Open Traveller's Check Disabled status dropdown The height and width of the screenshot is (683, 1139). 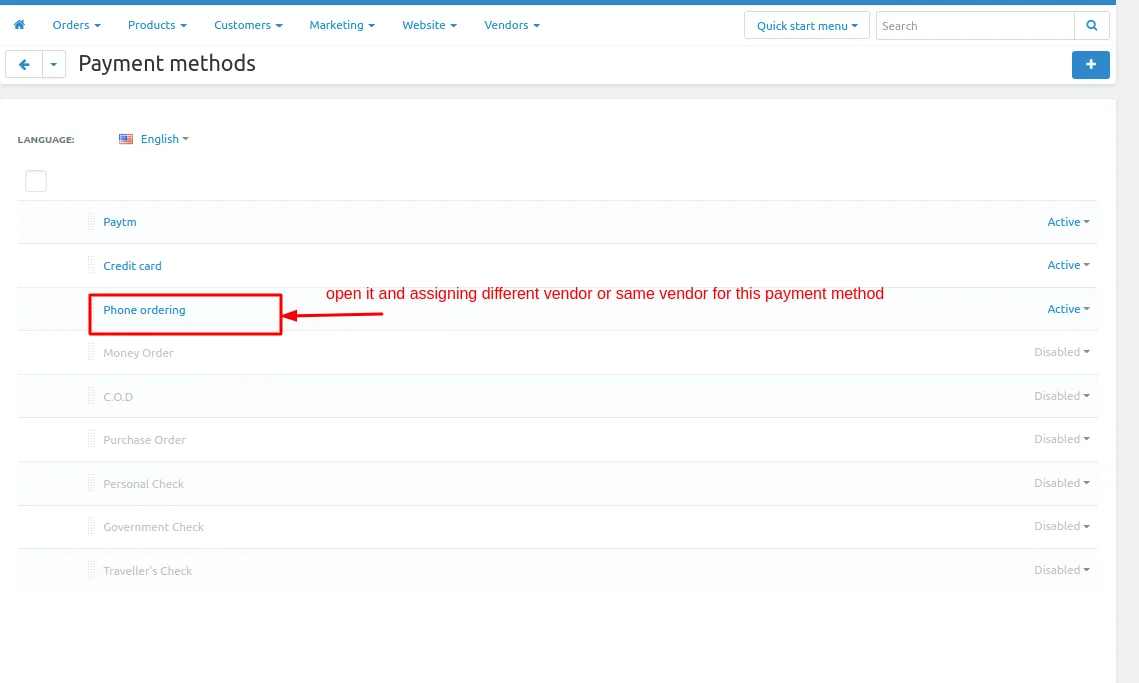point(1061,570)
